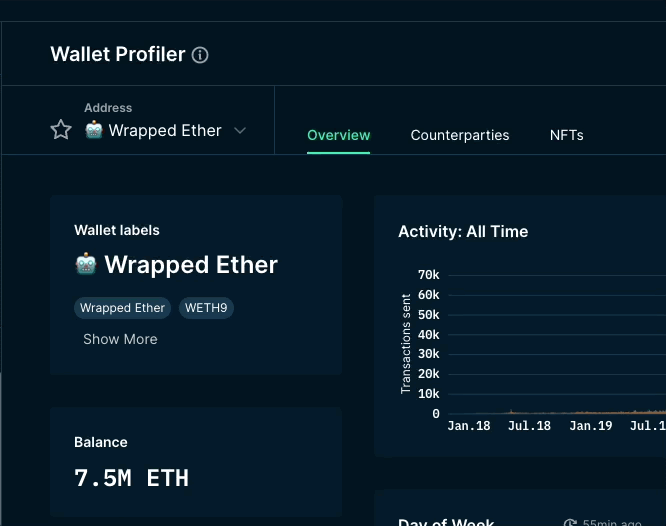Expand wallet labels with Show More

pyautogui.click(x=120, y=339)
